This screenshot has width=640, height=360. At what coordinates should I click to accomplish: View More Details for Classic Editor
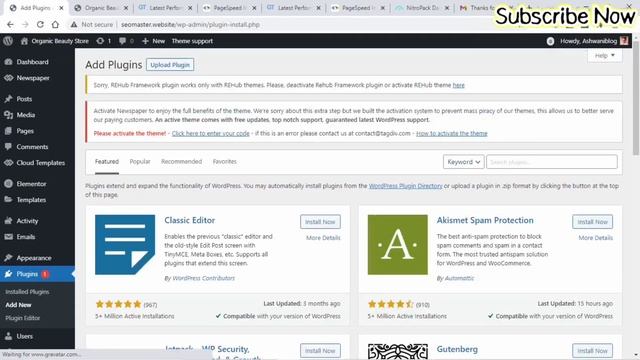point(323,238)
